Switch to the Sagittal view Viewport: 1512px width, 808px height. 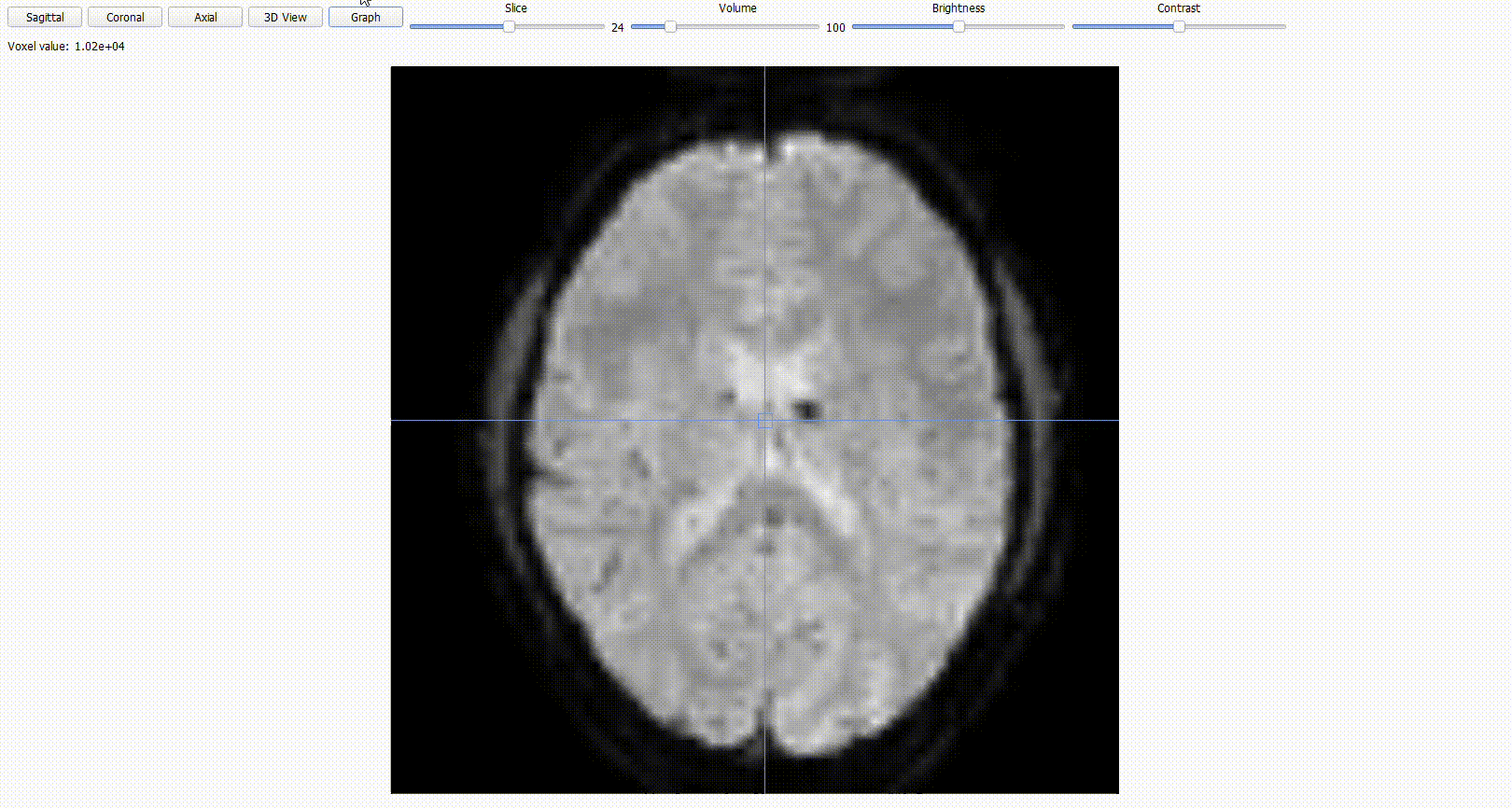tap(45, 18)
